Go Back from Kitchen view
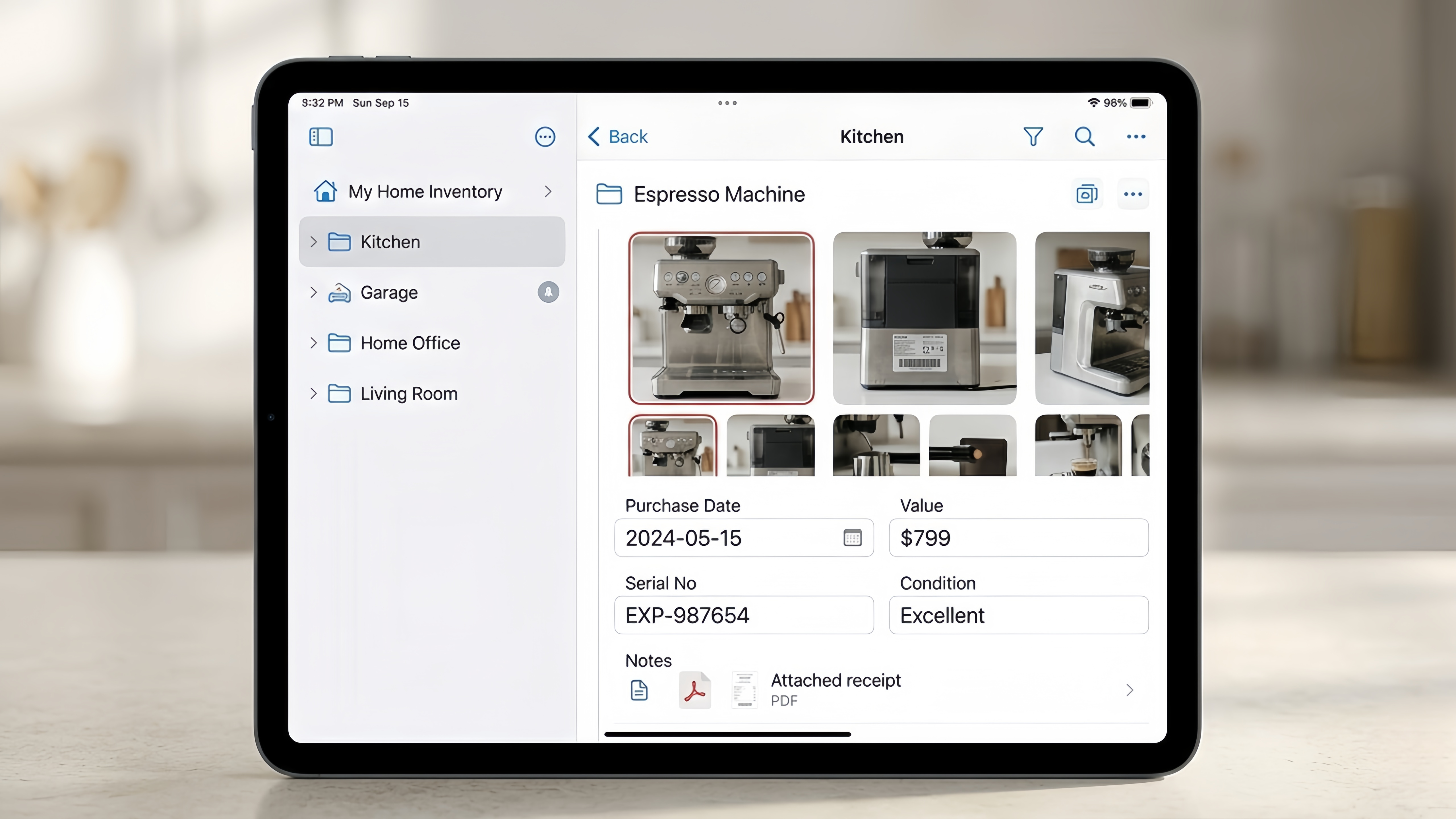 (x=618, y=137)
